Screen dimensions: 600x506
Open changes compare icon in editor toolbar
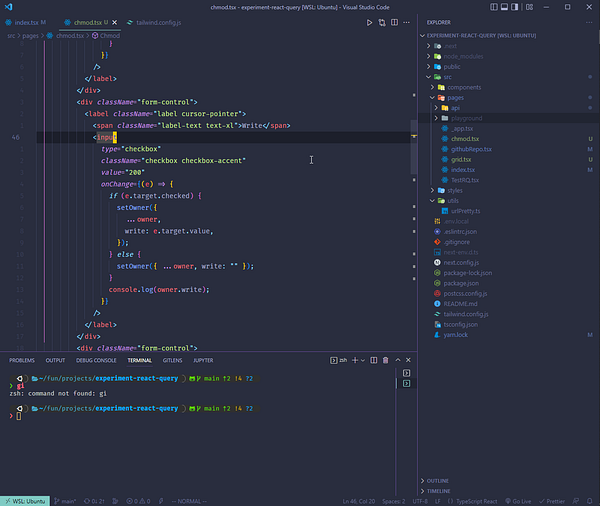point(382,23)
